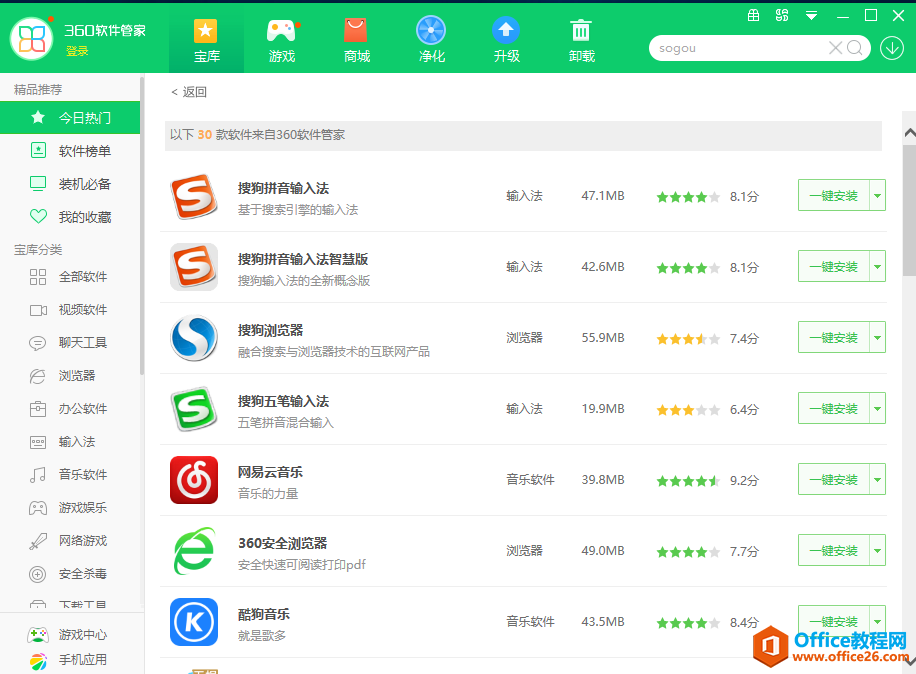Click the skin/theme icon in title bar
The width and height of the screenshot is (916, 674).
tap(782, 16)
